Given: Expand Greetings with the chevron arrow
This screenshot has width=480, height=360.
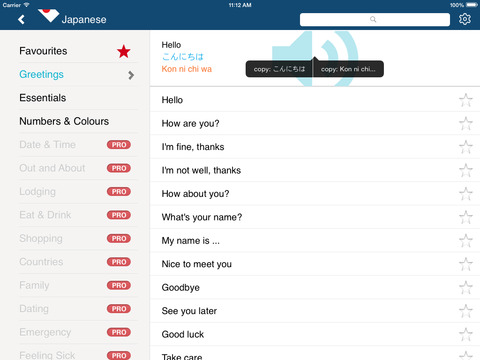Looking at the screenshot, I should [x=131, y=75].
